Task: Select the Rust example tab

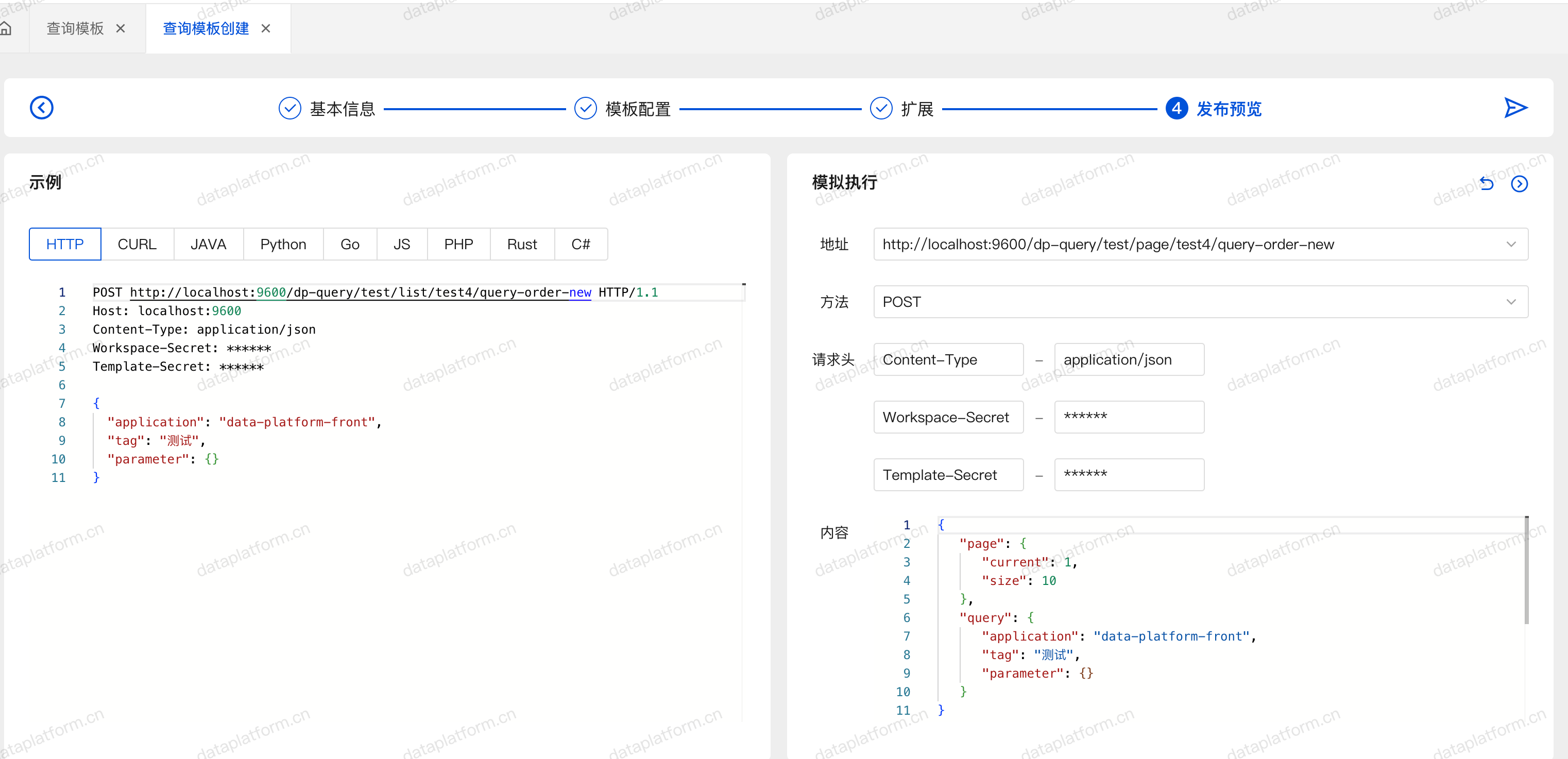Action: point(522,244)
